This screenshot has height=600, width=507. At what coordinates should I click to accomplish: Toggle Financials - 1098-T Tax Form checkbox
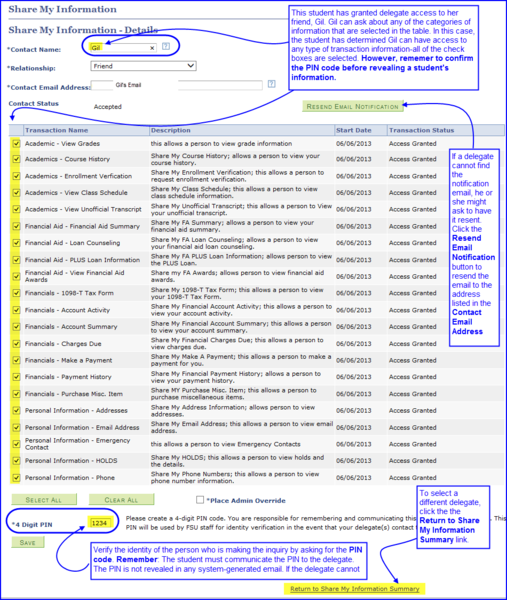point(16,293)
